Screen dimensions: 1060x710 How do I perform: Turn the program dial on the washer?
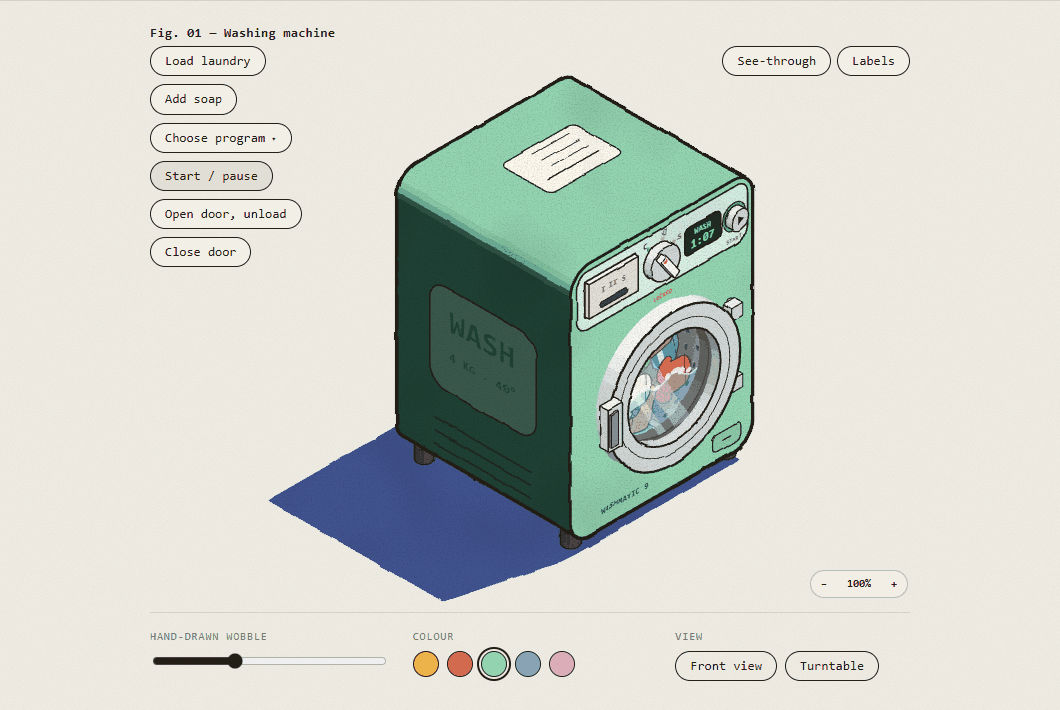coord(661,262)
